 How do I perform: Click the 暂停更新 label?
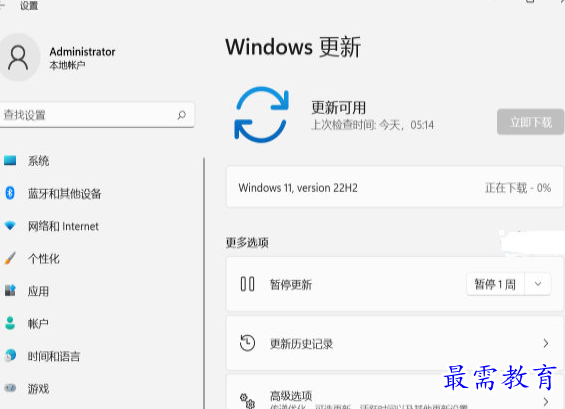click(291, 285)
